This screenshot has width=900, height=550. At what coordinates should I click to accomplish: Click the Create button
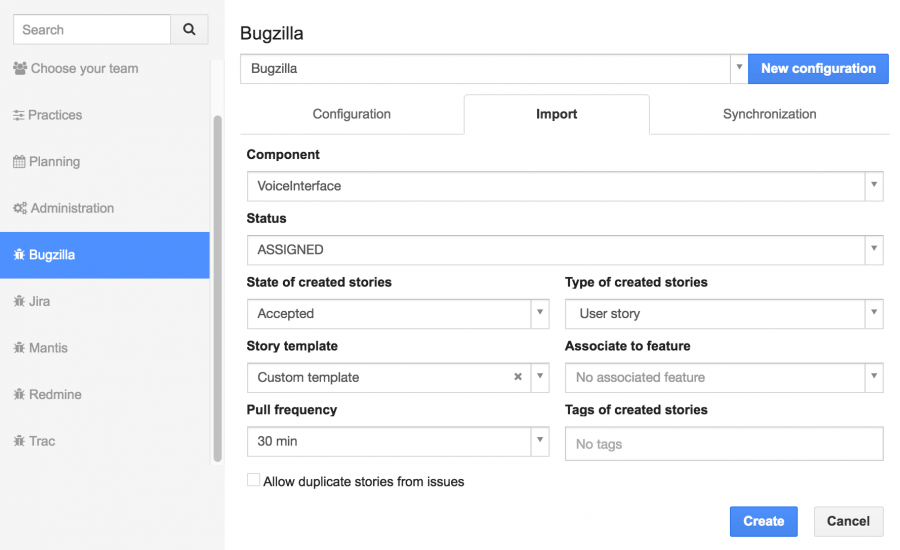click(763, 521)
